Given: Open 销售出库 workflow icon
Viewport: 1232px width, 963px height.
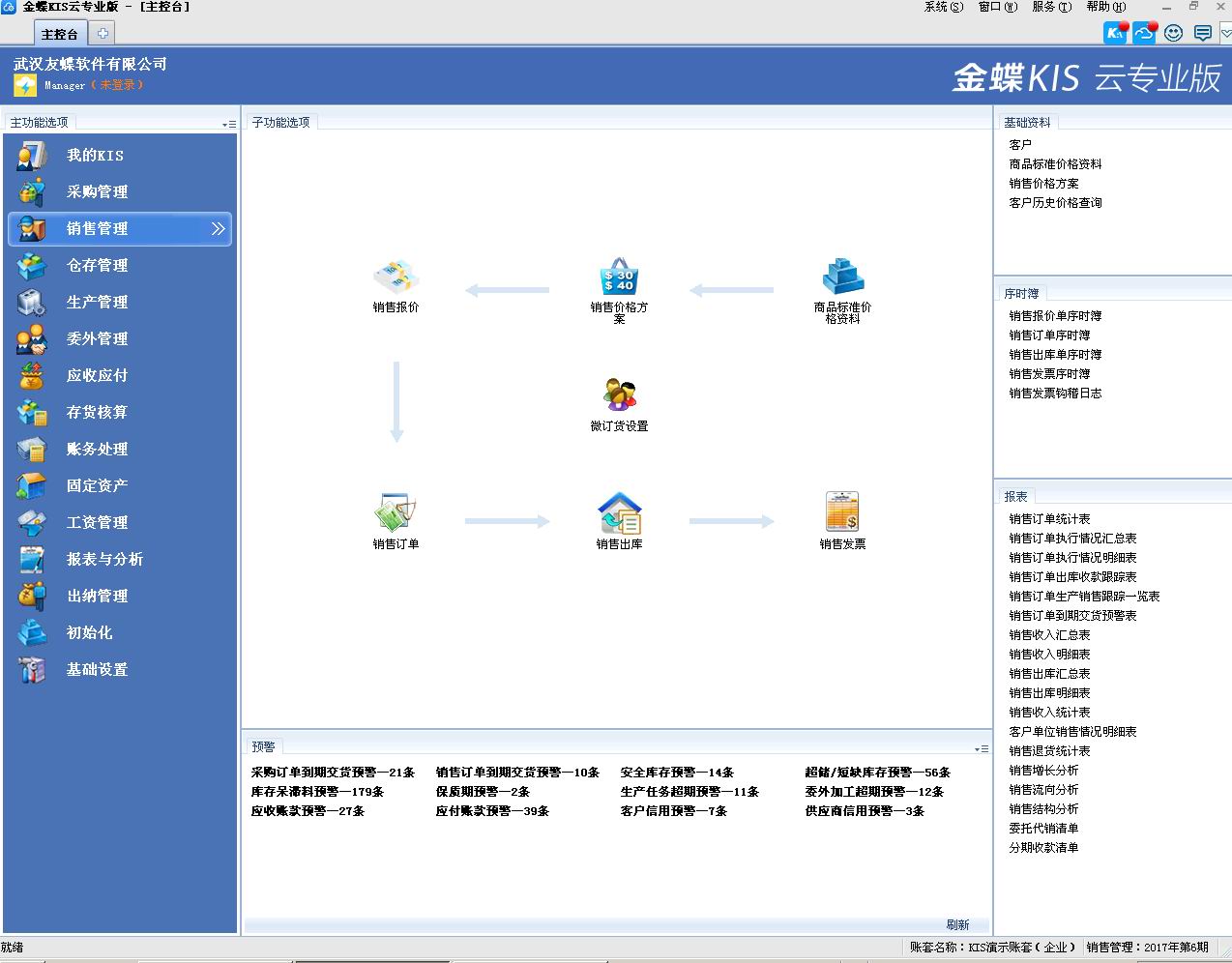Looking at the screenshot, I should tap(619, 513).
